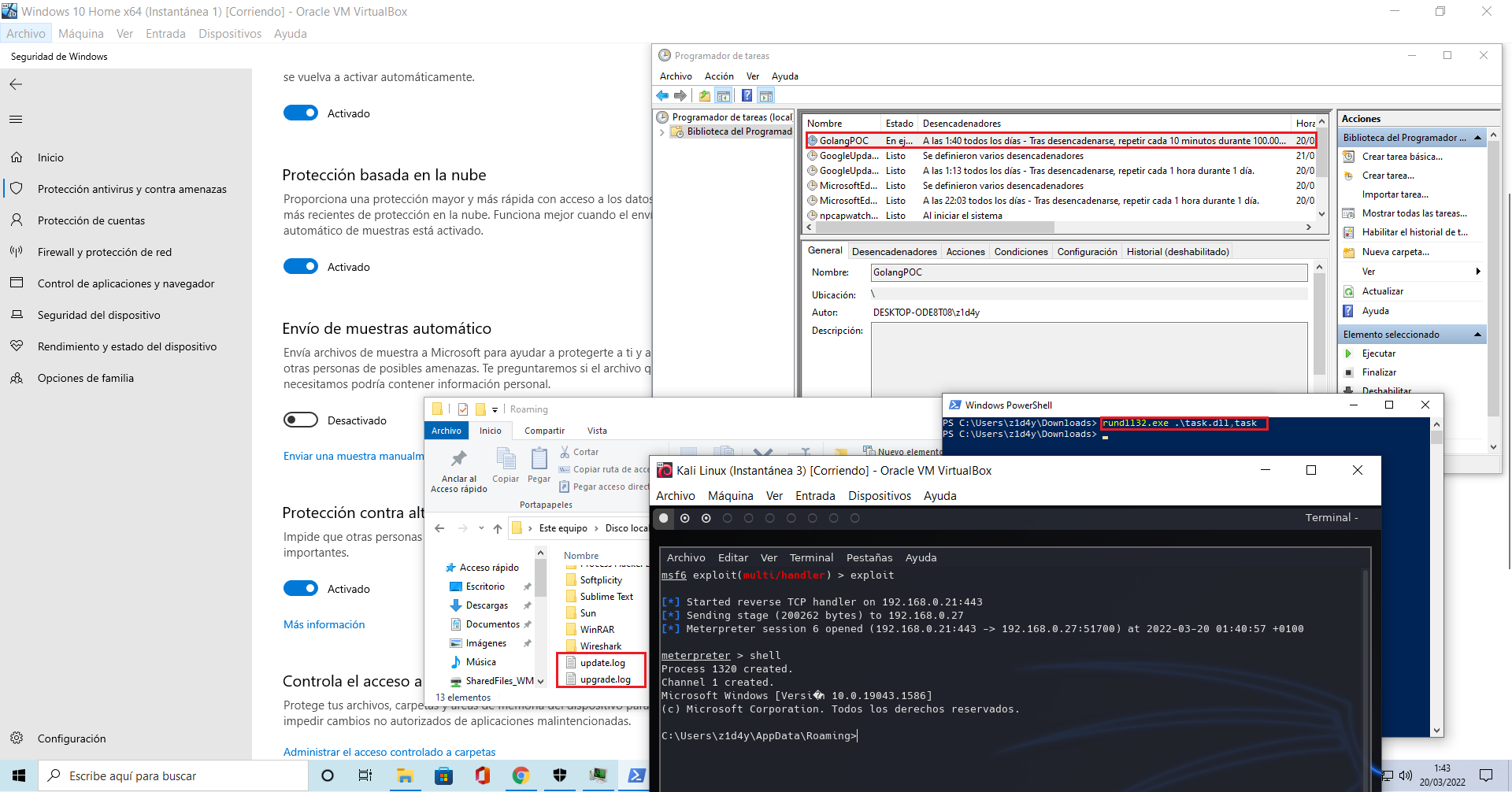Image resolution: width=1512 pixels, height=792 pixels.
Task: Enable Envío de muestras automático switch
Action: 301,420
